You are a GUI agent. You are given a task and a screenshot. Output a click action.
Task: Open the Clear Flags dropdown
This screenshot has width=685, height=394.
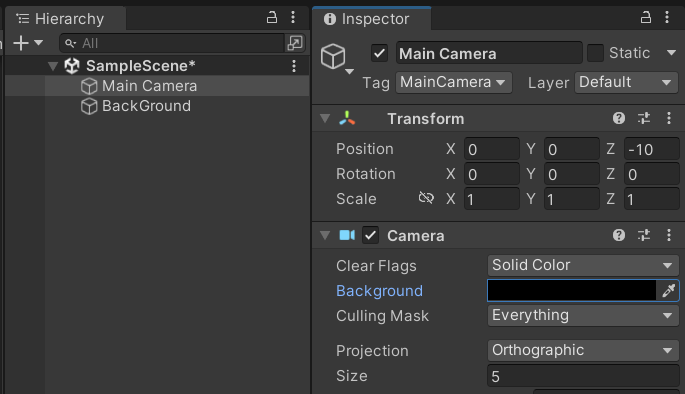(583, 265)
